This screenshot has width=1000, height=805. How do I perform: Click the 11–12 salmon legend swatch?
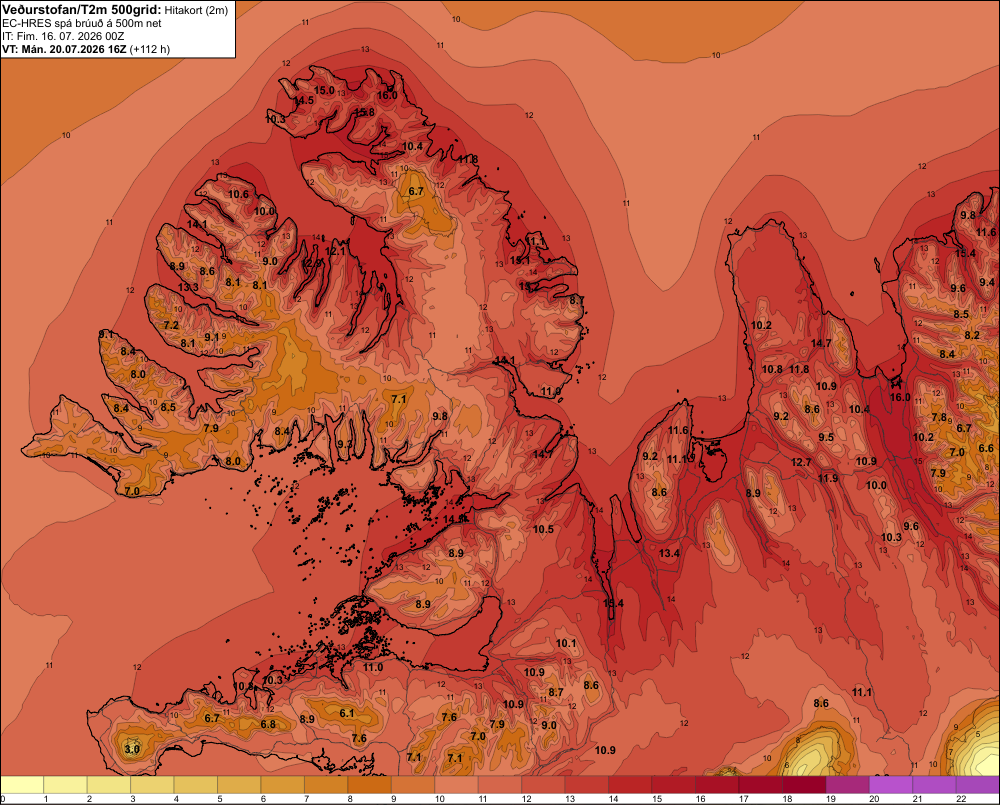499,785
